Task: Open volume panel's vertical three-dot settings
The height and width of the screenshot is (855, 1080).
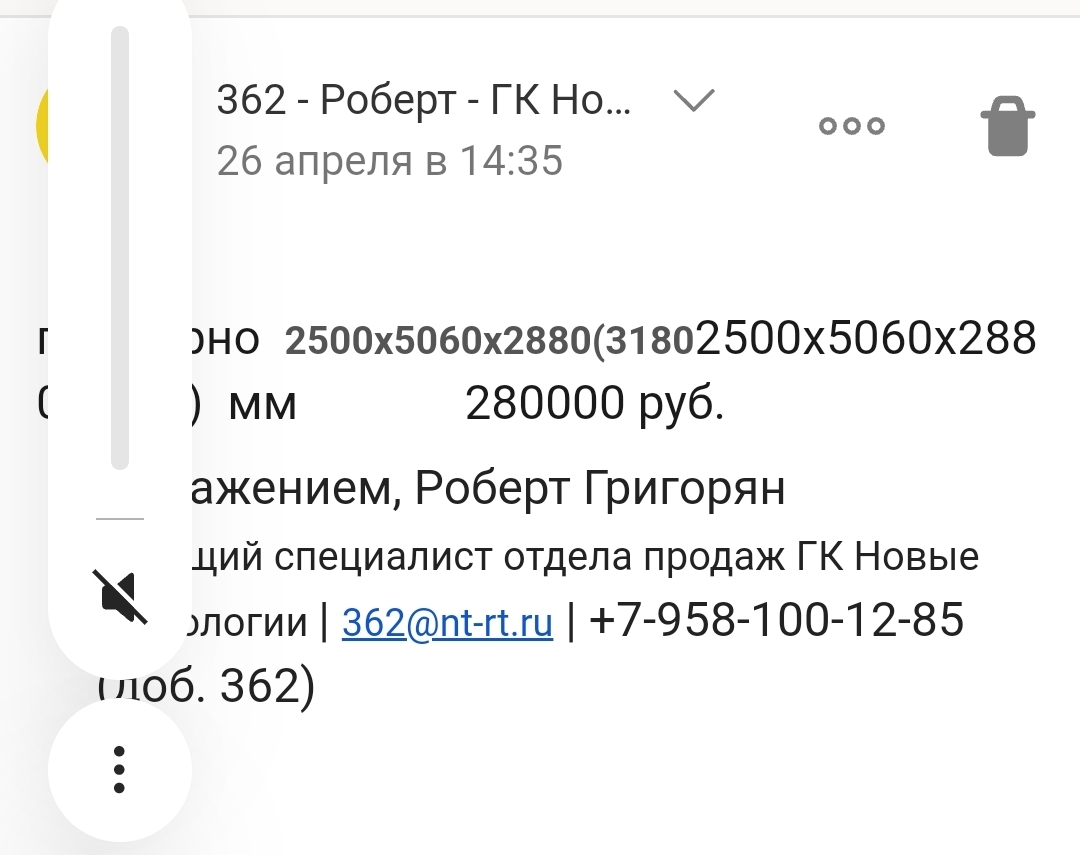Action: point(119,769)
